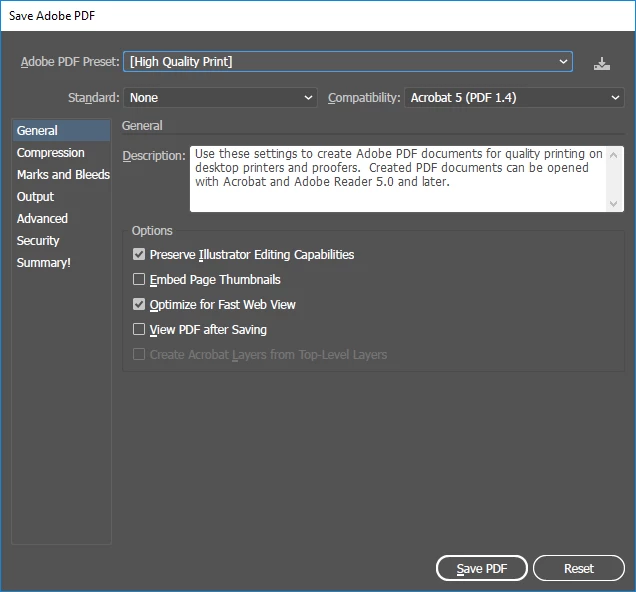Switch to the Security section
Viewport: 636px width, 592px height.
tap(61, 241)
